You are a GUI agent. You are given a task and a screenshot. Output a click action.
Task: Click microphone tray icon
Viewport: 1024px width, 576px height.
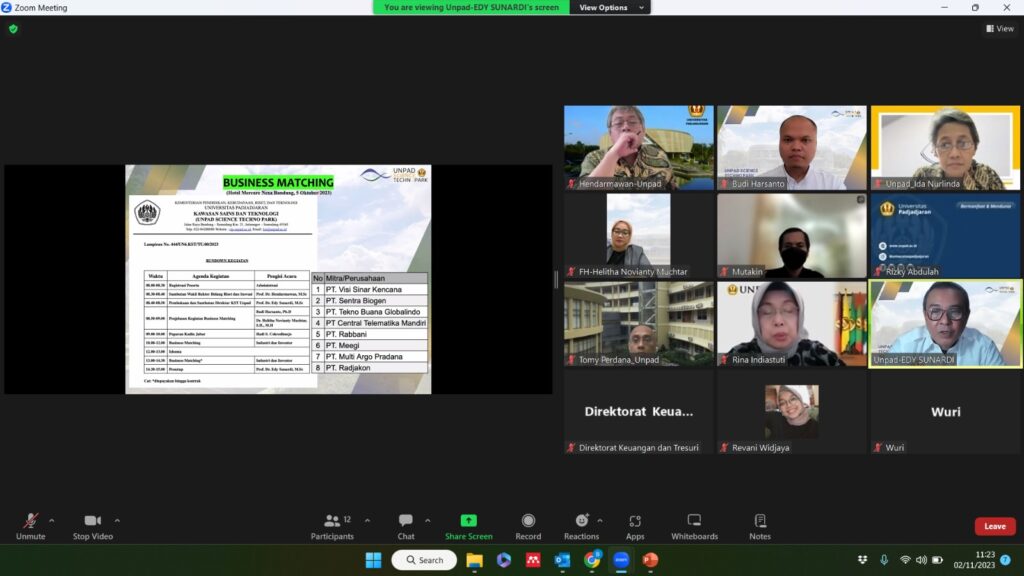click(884, 560)
